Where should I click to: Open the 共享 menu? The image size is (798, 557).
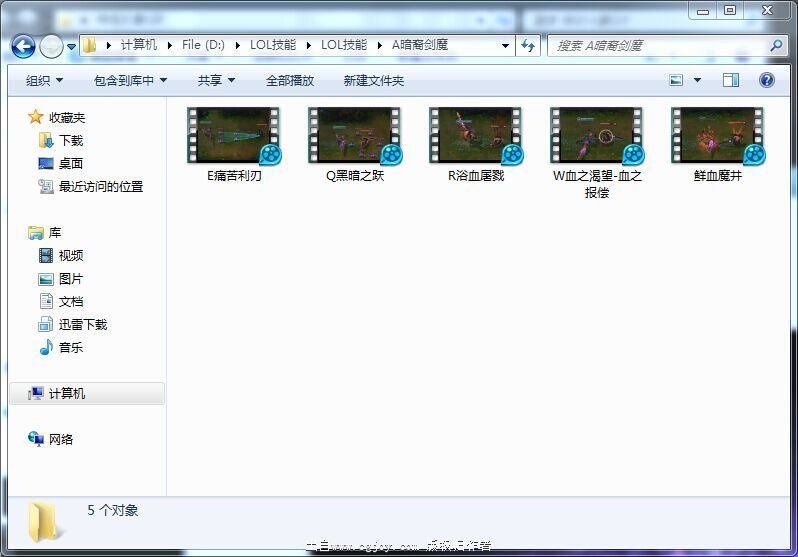click(216, 80)
